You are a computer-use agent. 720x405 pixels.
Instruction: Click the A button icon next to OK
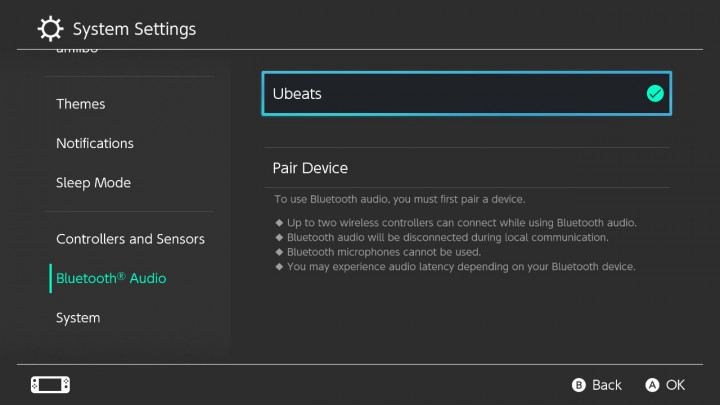tap(652, 385)
